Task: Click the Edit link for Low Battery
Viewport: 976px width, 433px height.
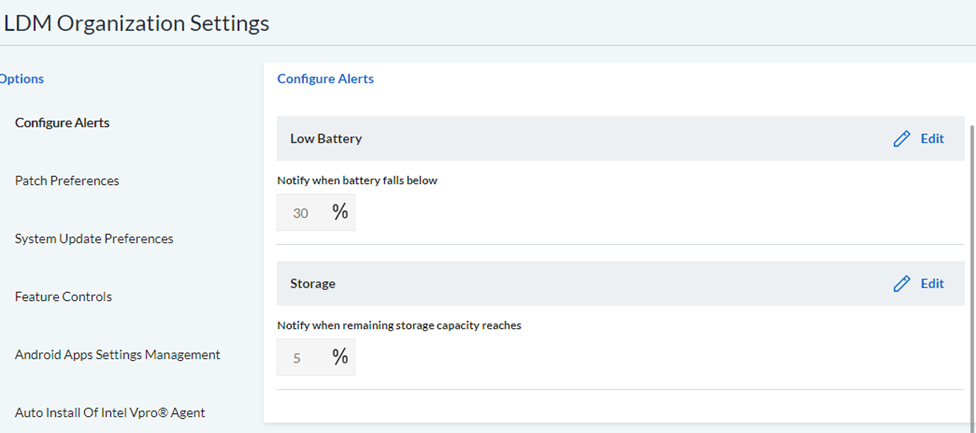Action: 932,139
